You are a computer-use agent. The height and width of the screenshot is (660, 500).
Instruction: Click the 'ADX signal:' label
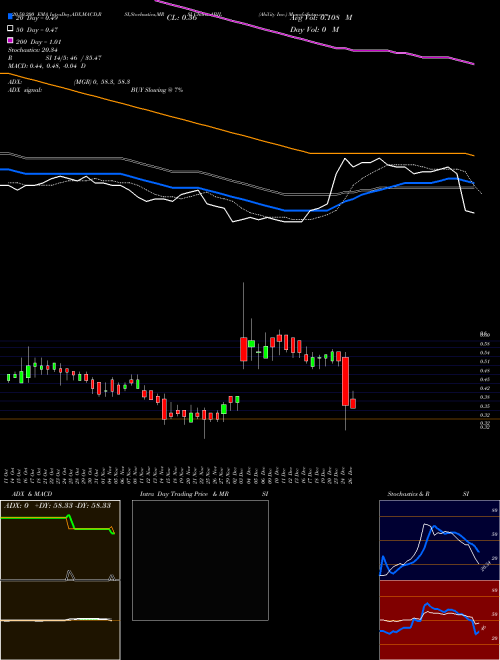[x=25, y=90]
